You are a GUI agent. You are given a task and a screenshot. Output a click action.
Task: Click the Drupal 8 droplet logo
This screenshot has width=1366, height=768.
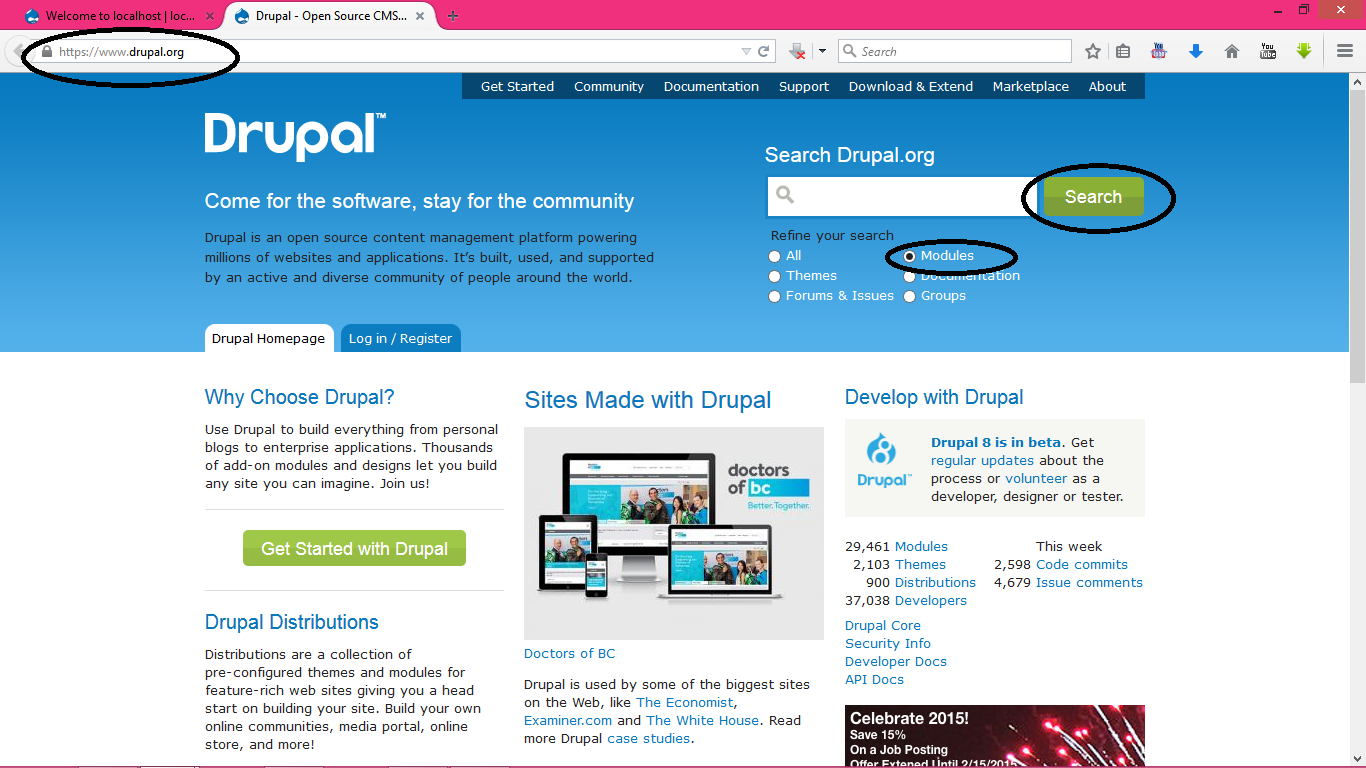click(x=883, y=460)
